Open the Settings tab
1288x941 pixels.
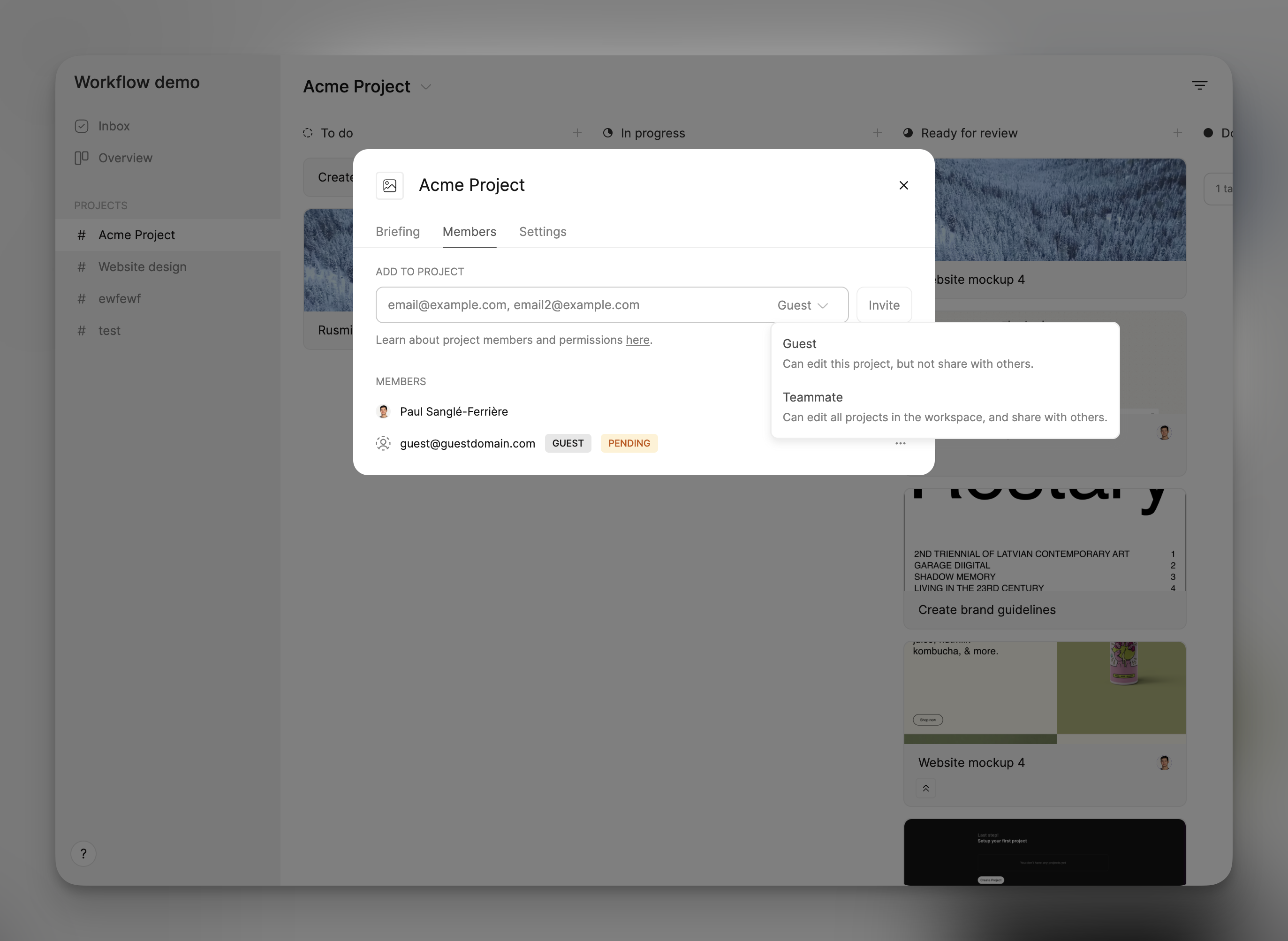(x=542, y=232)
